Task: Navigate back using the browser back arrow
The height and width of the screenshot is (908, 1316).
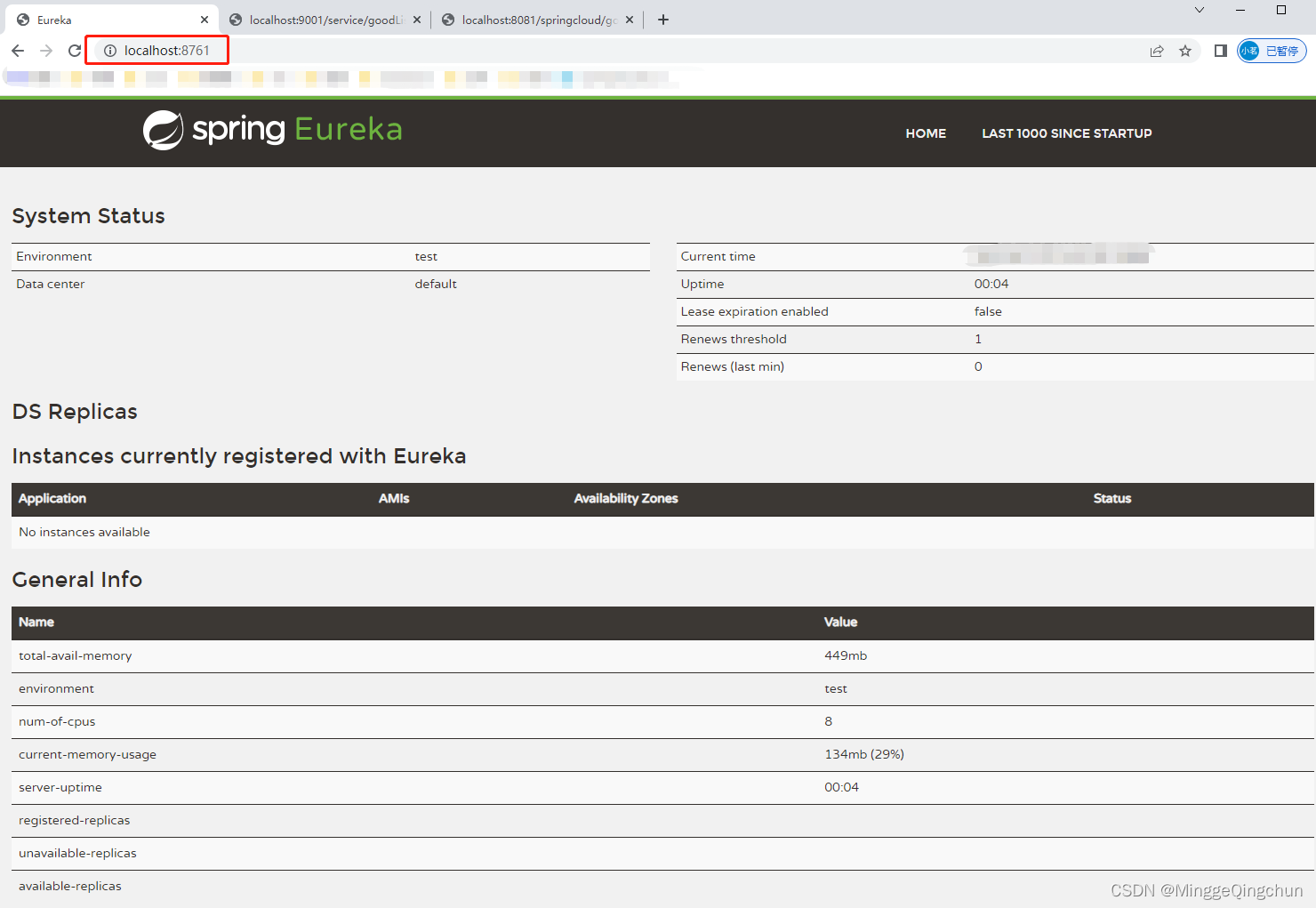Action: pyautogui.click(x=18, y=51)
